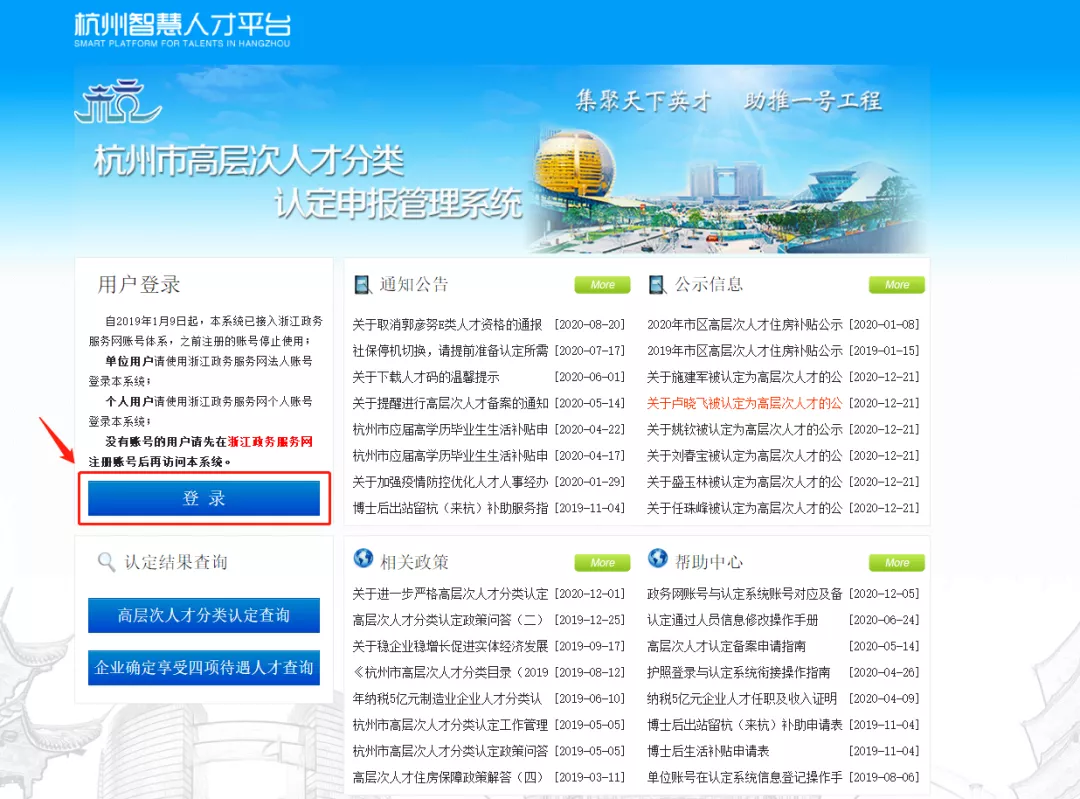The width and height of the screenshot is (1080, 799).
Task: Click the 用户登录 panel title
Action: 139,284
